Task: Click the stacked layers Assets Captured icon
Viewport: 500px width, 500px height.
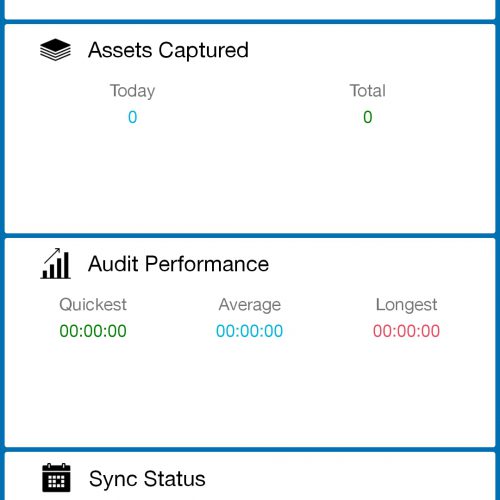Action: click(55, 50)
